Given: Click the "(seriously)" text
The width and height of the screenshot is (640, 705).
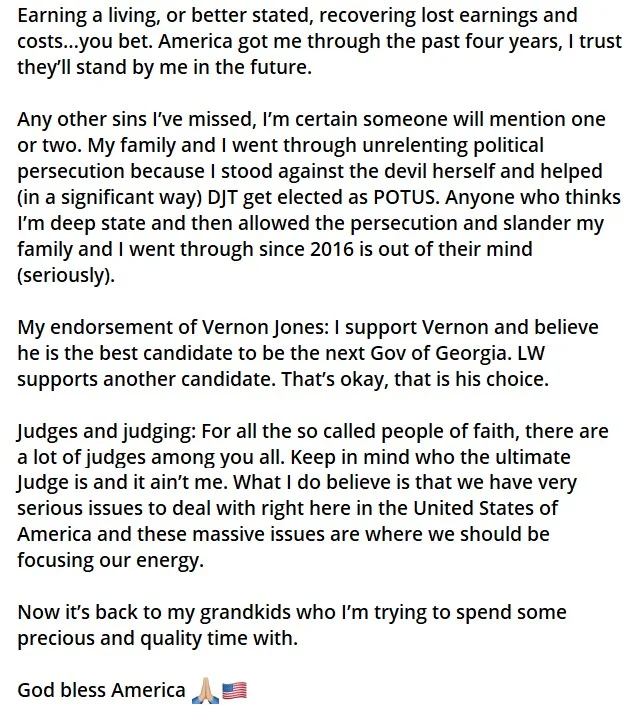Looking at the screenshot, I should pos(66,274).
